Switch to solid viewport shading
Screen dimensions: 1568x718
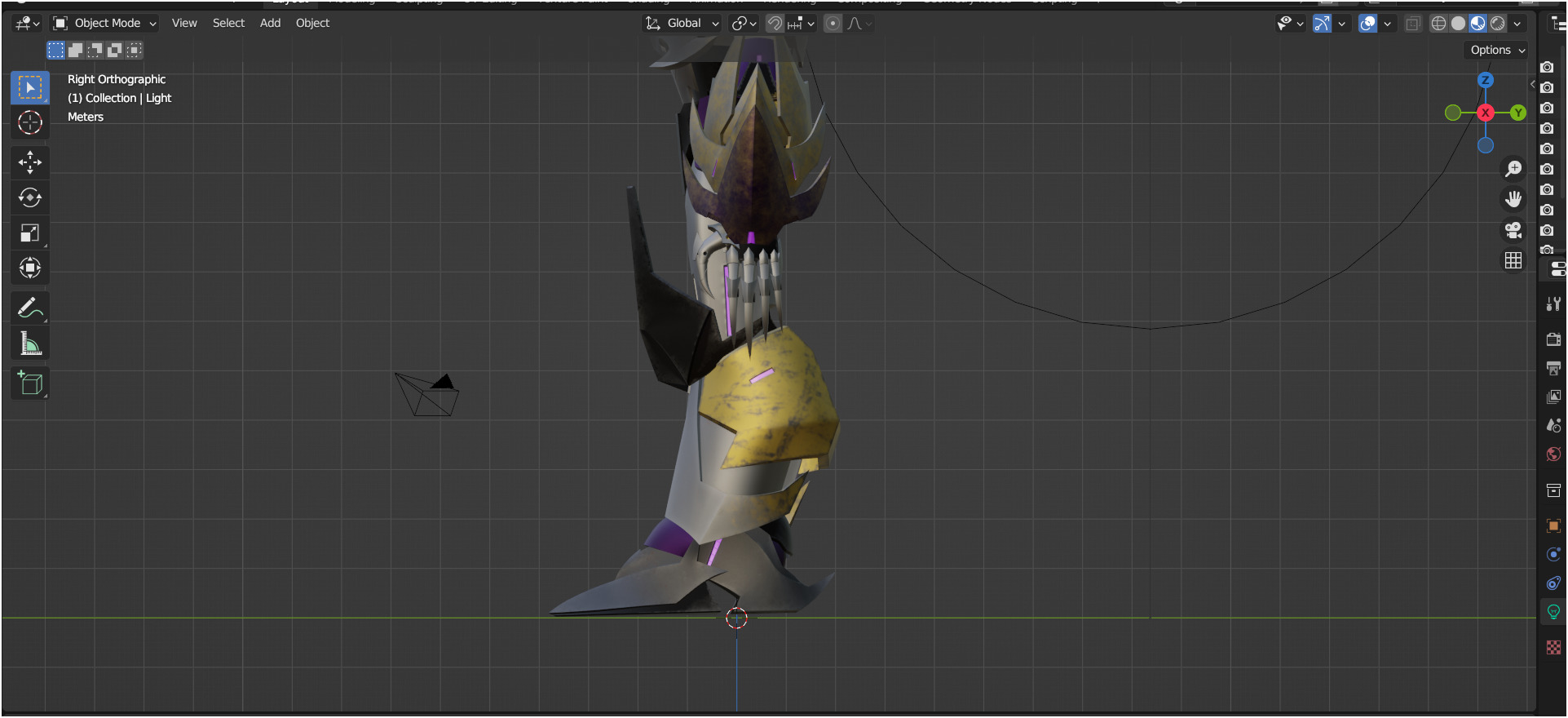click(x=1459, y=24)
